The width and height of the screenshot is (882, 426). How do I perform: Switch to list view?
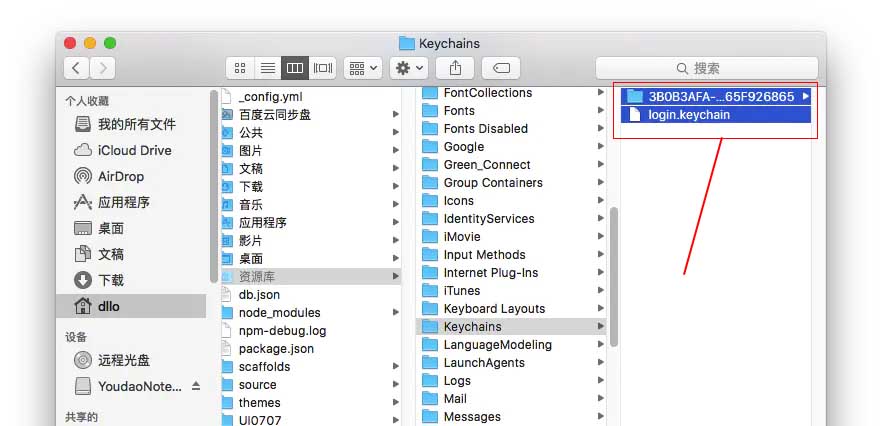click(x=268, y=68)
